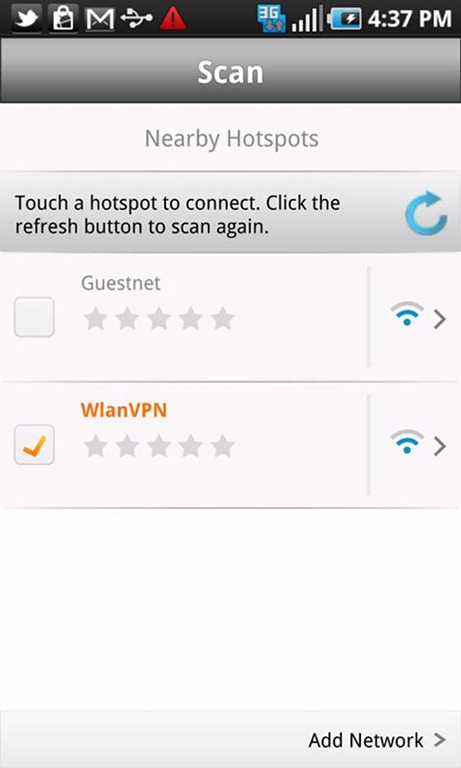Check the Guestnet checkbox

tap(34, 317)
